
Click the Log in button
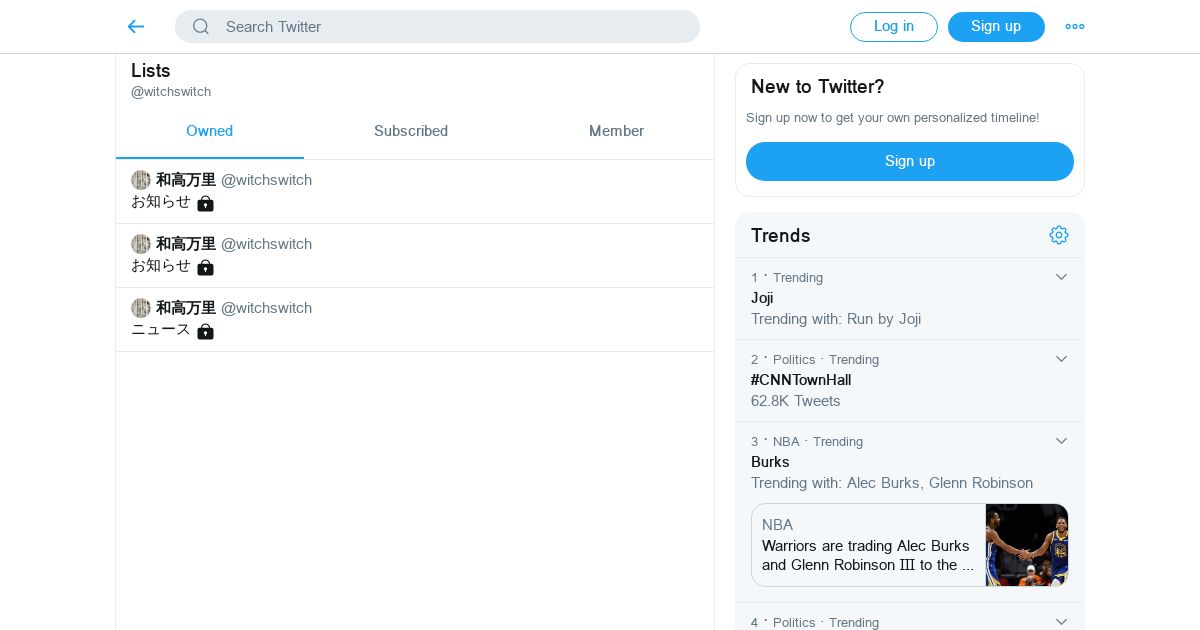pyautogui.click(x=893, y=27)
